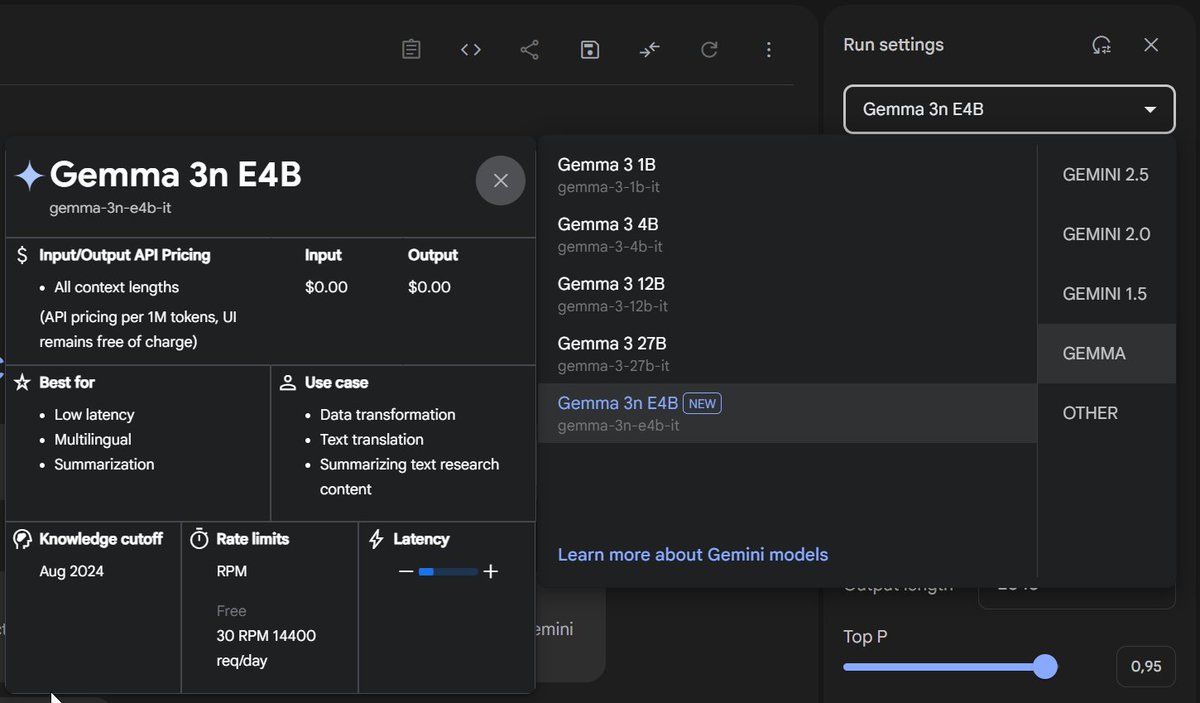Screen dimensions: 1200x703
Task: Click the latency plus sign
Action: 490,572
